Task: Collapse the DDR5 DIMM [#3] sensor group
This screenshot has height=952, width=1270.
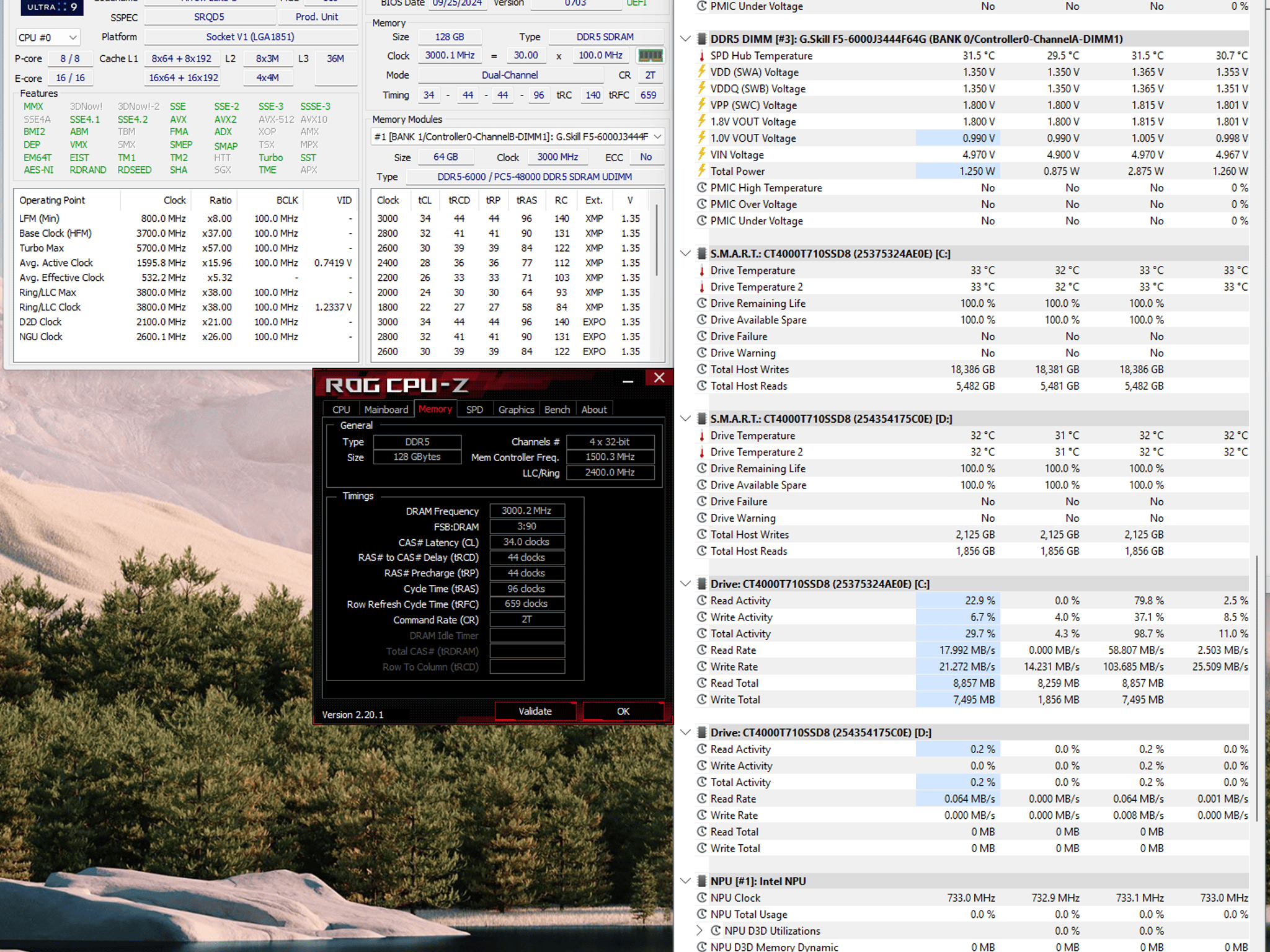Action: pyautogui.click(x=685, y=39)
